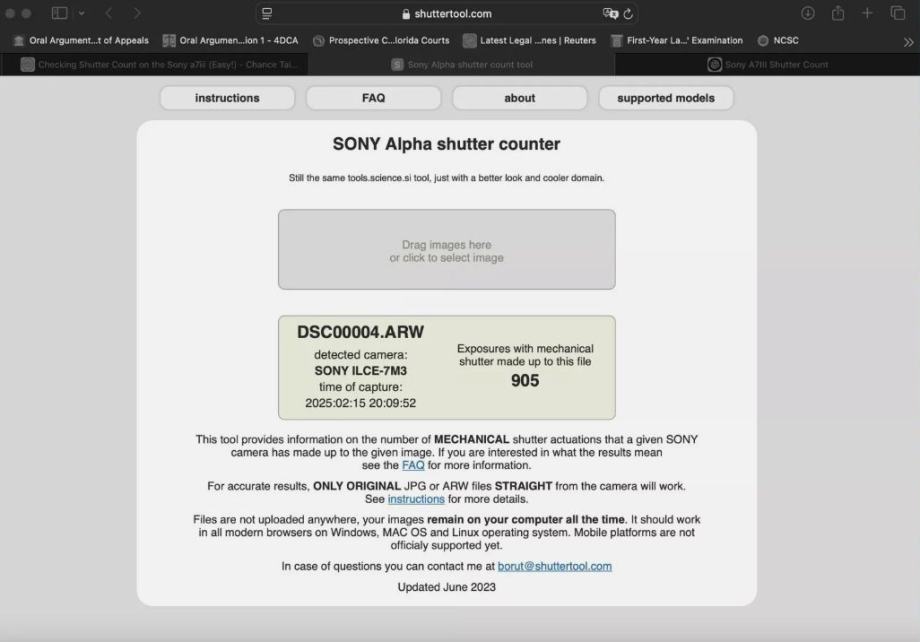
Task: Open the downloads icon in toolbar
Action: [x=808, y=13]
